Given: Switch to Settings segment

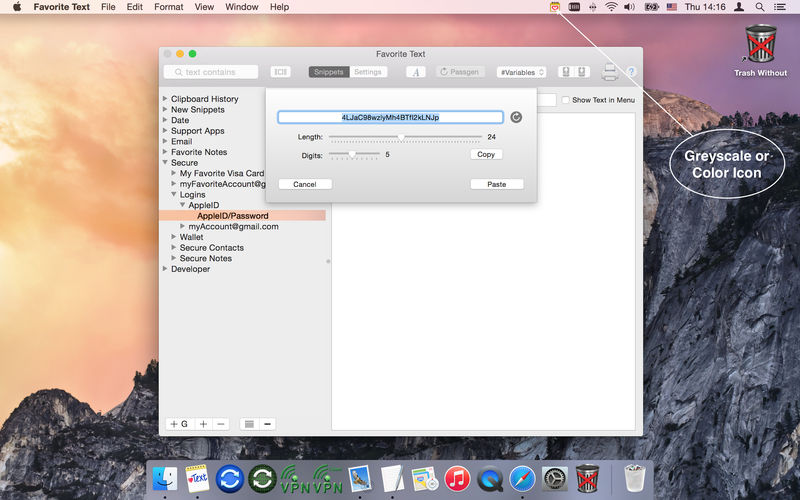Looking at the screenshot, I should coord(368,72).
